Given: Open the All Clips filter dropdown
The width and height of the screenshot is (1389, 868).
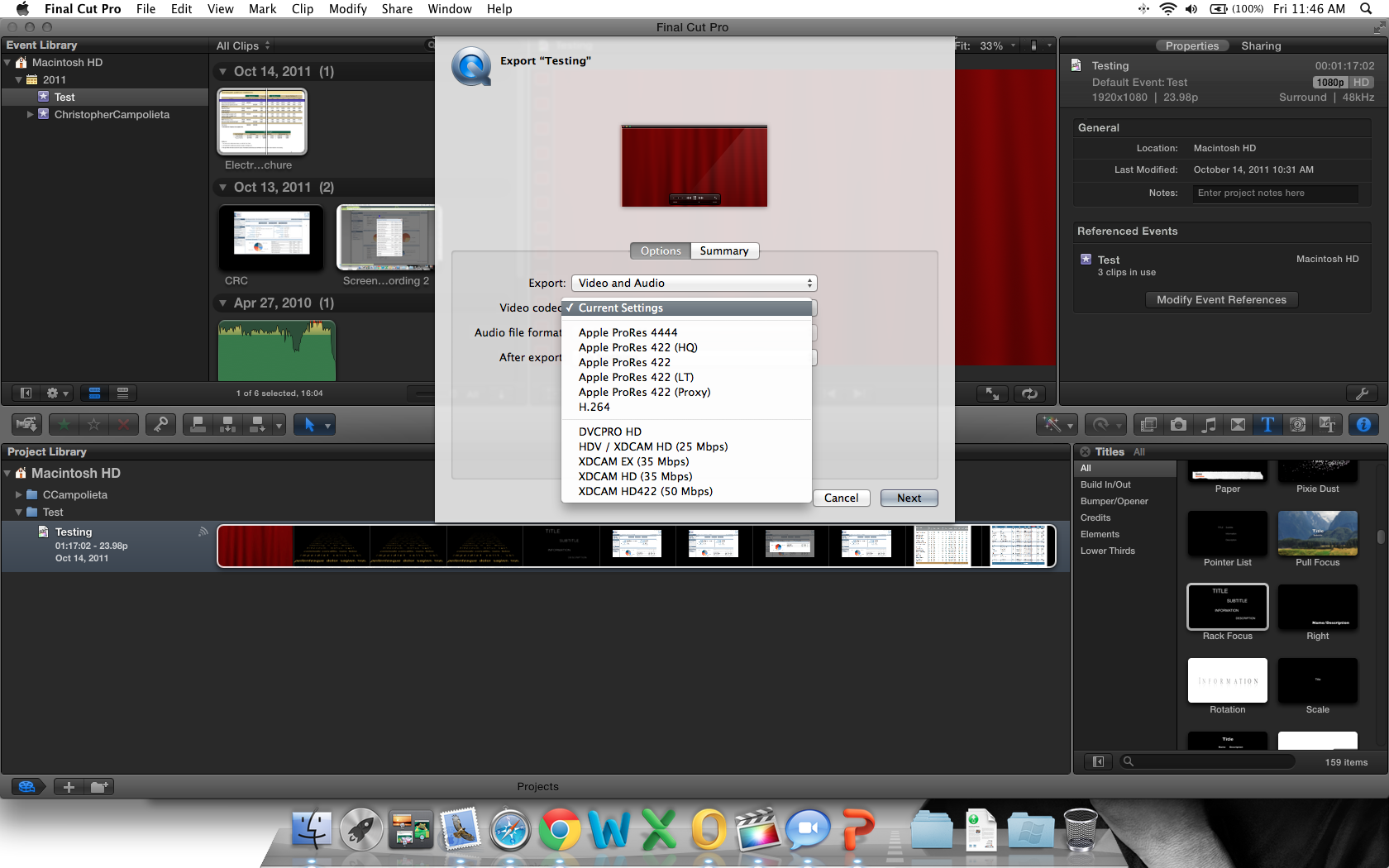Looking at the screenshot, I should (x=243, y=46).
